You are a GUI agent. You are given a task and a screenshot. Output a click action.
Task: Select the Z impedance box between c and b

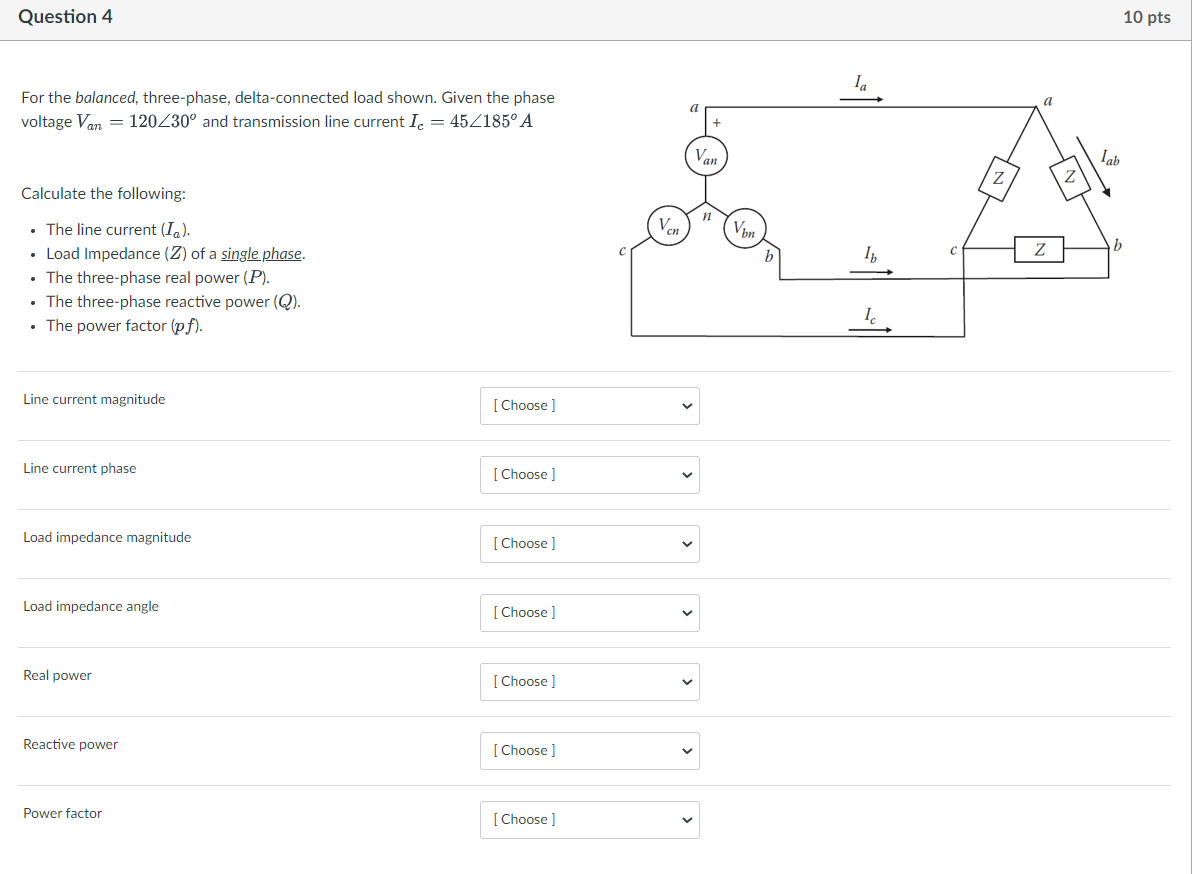[1040, 250]
